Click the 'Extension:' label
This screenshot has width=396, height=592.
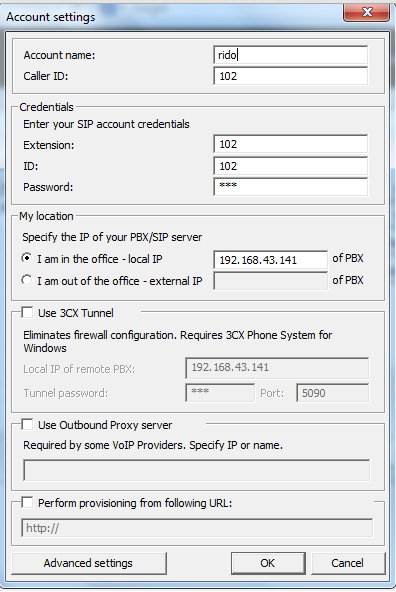click(49, 145)
